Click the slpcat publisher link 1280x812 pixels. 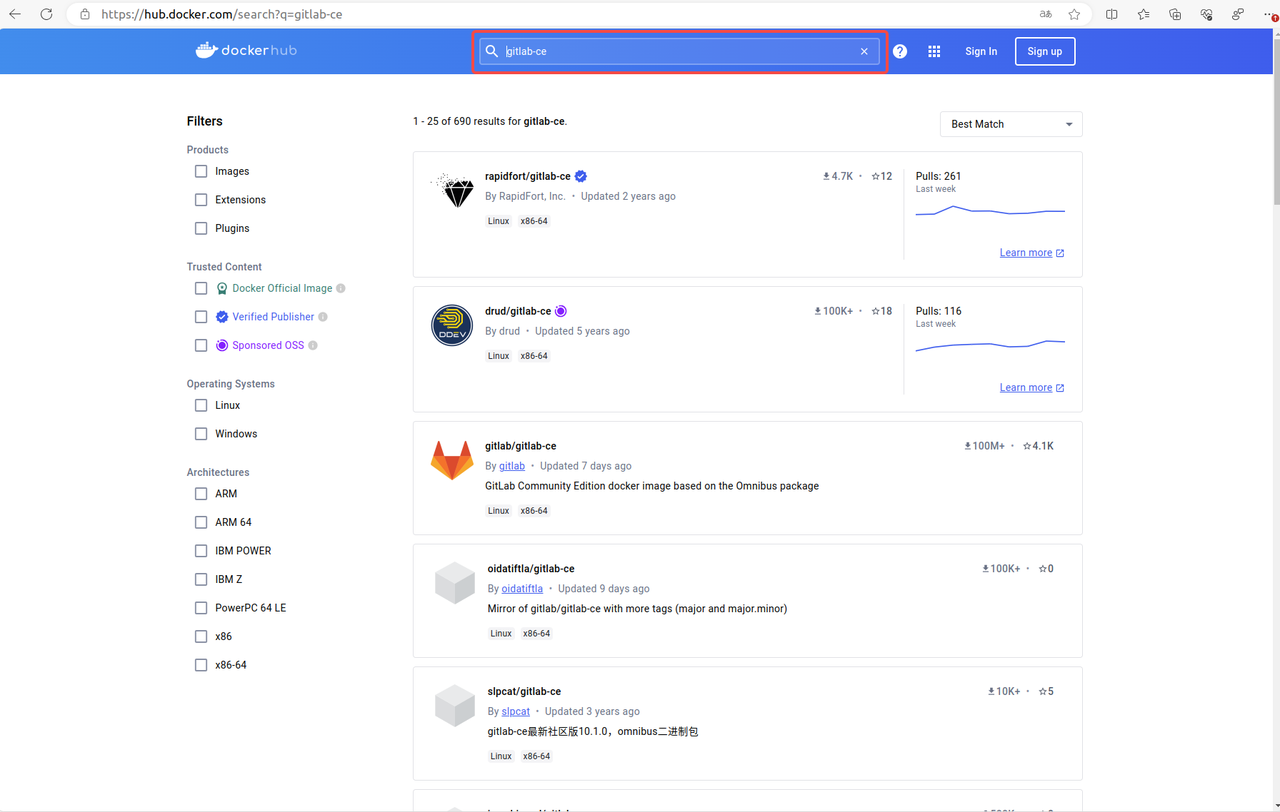pyautogui.click(x=516, y=712)
